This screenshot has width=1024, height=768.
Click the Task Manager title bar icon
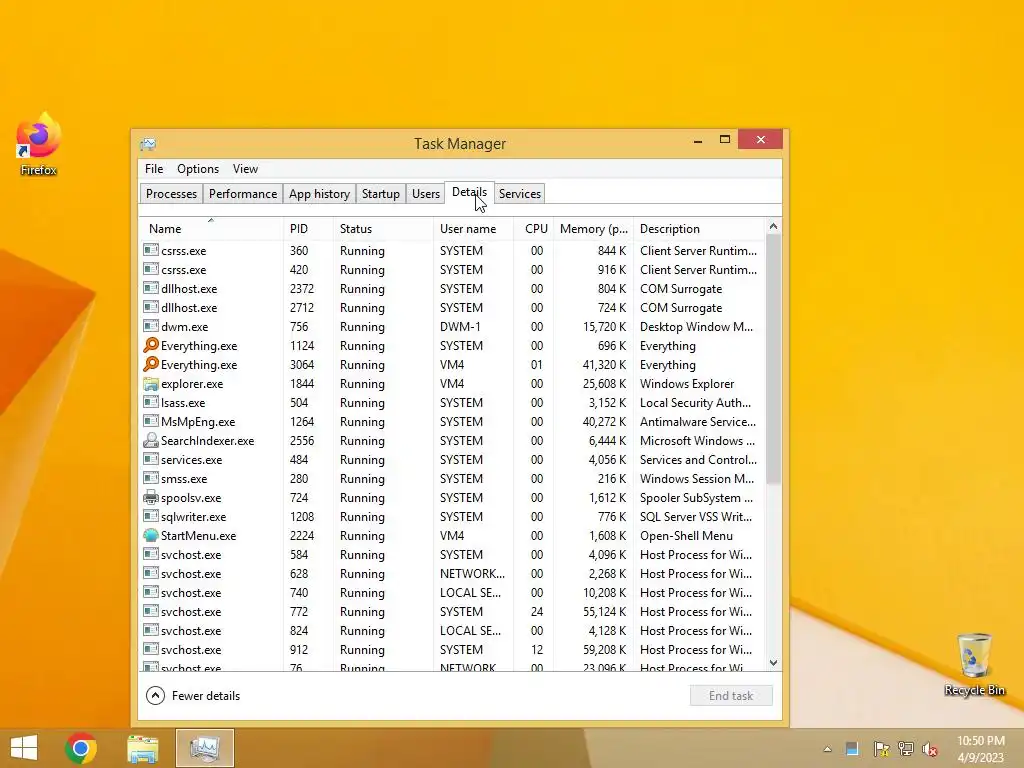click(x=148, y=144)
